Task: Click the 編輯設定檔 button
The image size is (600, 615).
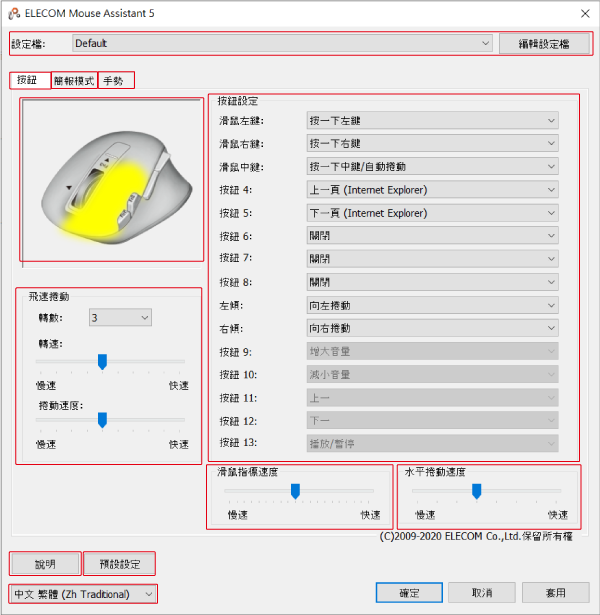Action: pos(544,44)
